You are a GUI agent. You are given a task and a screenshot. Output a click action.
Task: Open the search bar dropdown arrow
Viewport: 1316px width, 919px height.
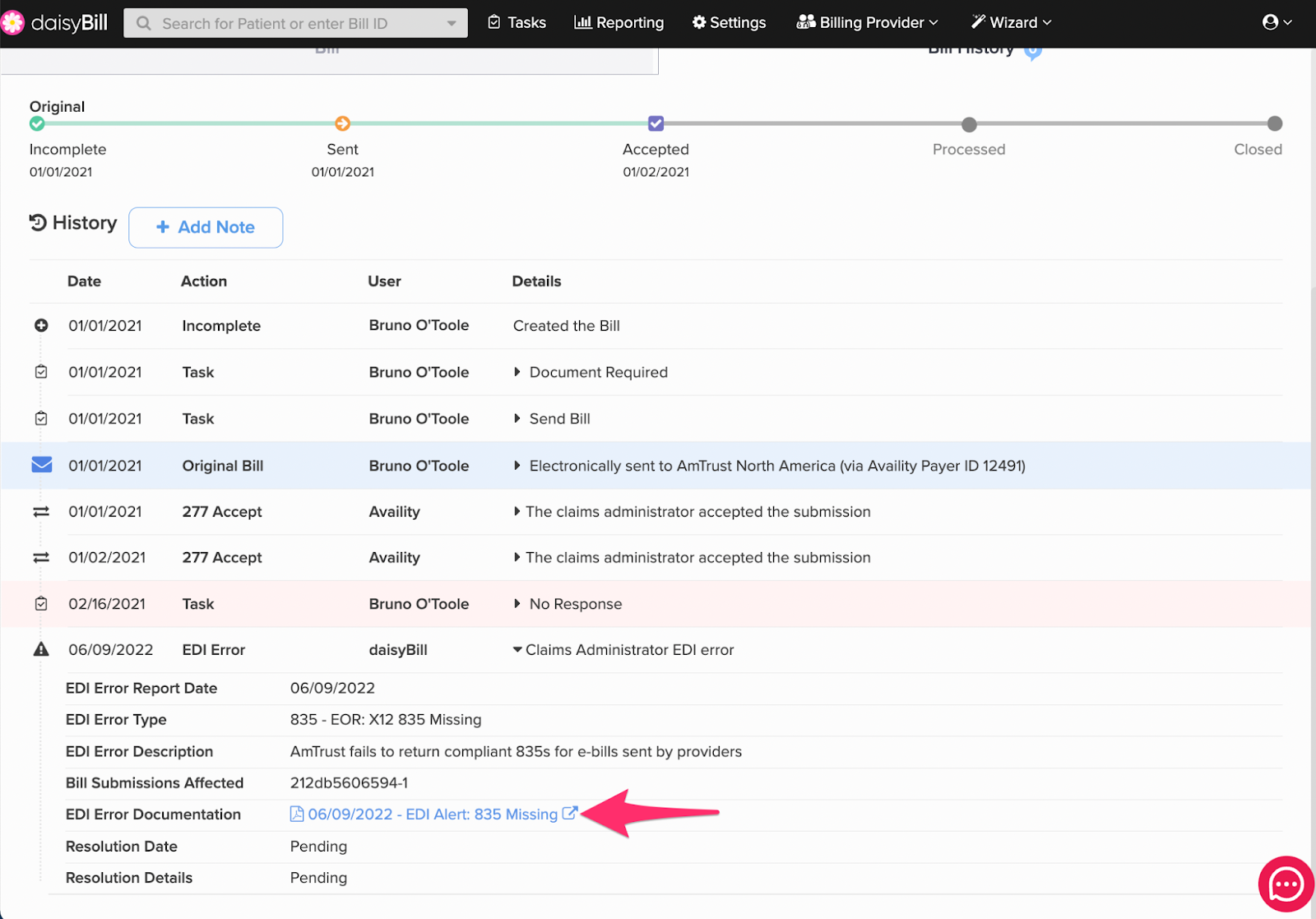[x=452, y=23]
